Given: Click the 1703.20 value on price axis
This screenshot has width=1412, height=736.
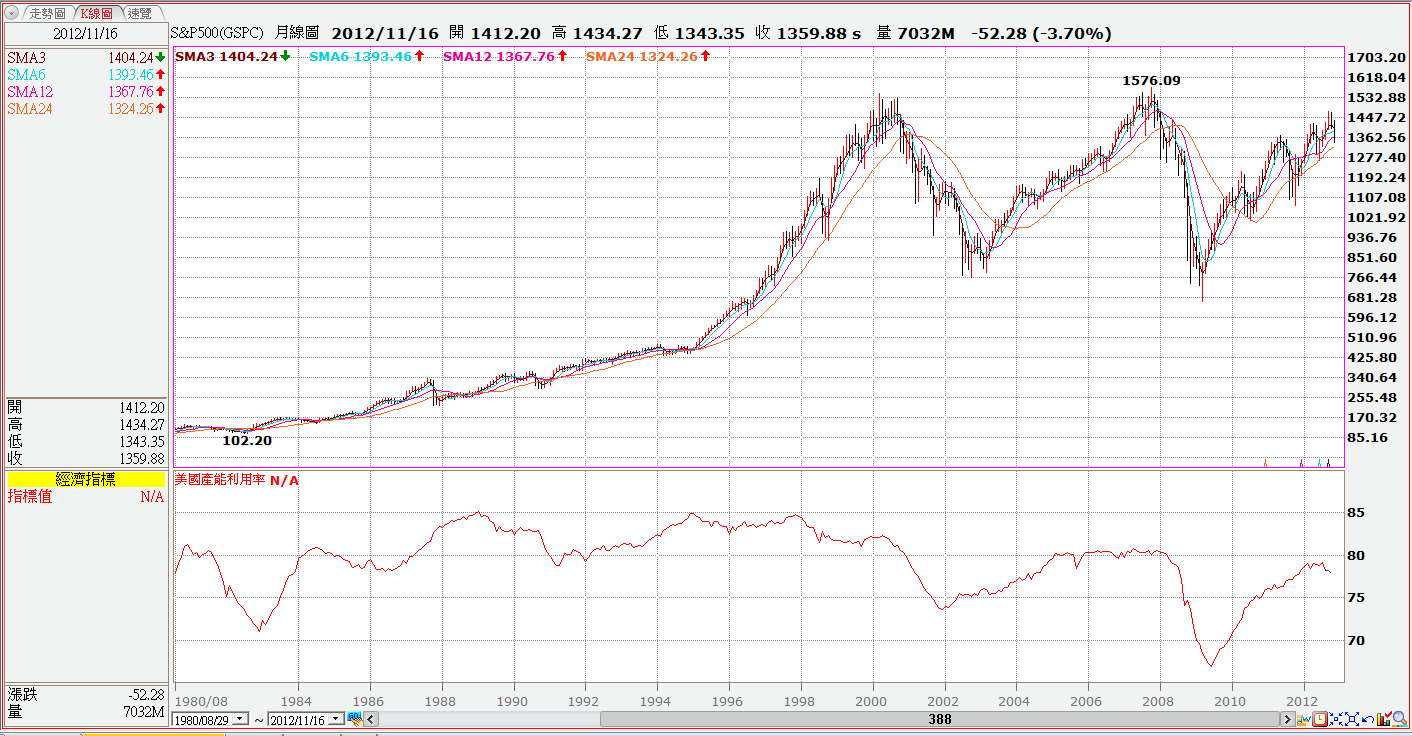Looking at the screenshot, I should pos(1375,58).
